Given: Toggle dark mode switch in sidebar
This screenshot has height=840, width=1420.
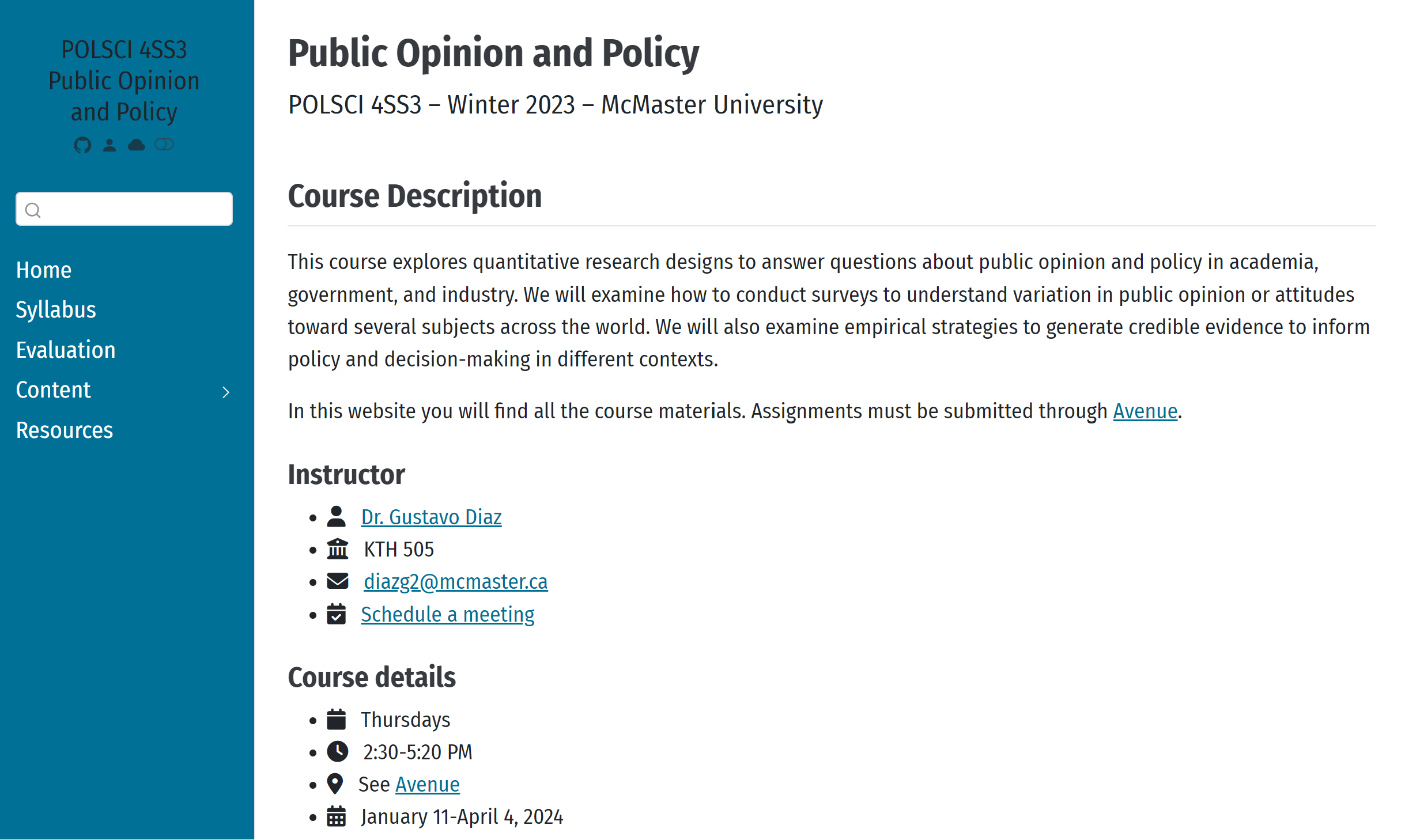Looking at the screenshot, I should point(164,144).
